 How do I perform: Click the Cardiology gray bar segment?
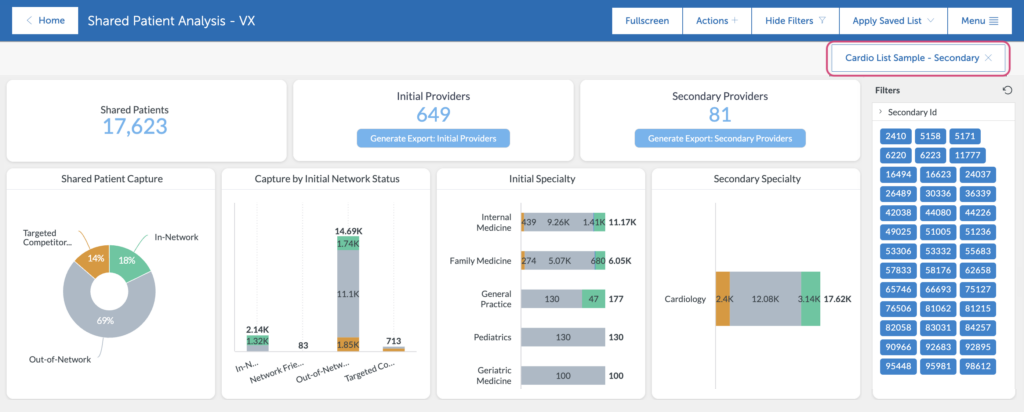tap(765, 298)
